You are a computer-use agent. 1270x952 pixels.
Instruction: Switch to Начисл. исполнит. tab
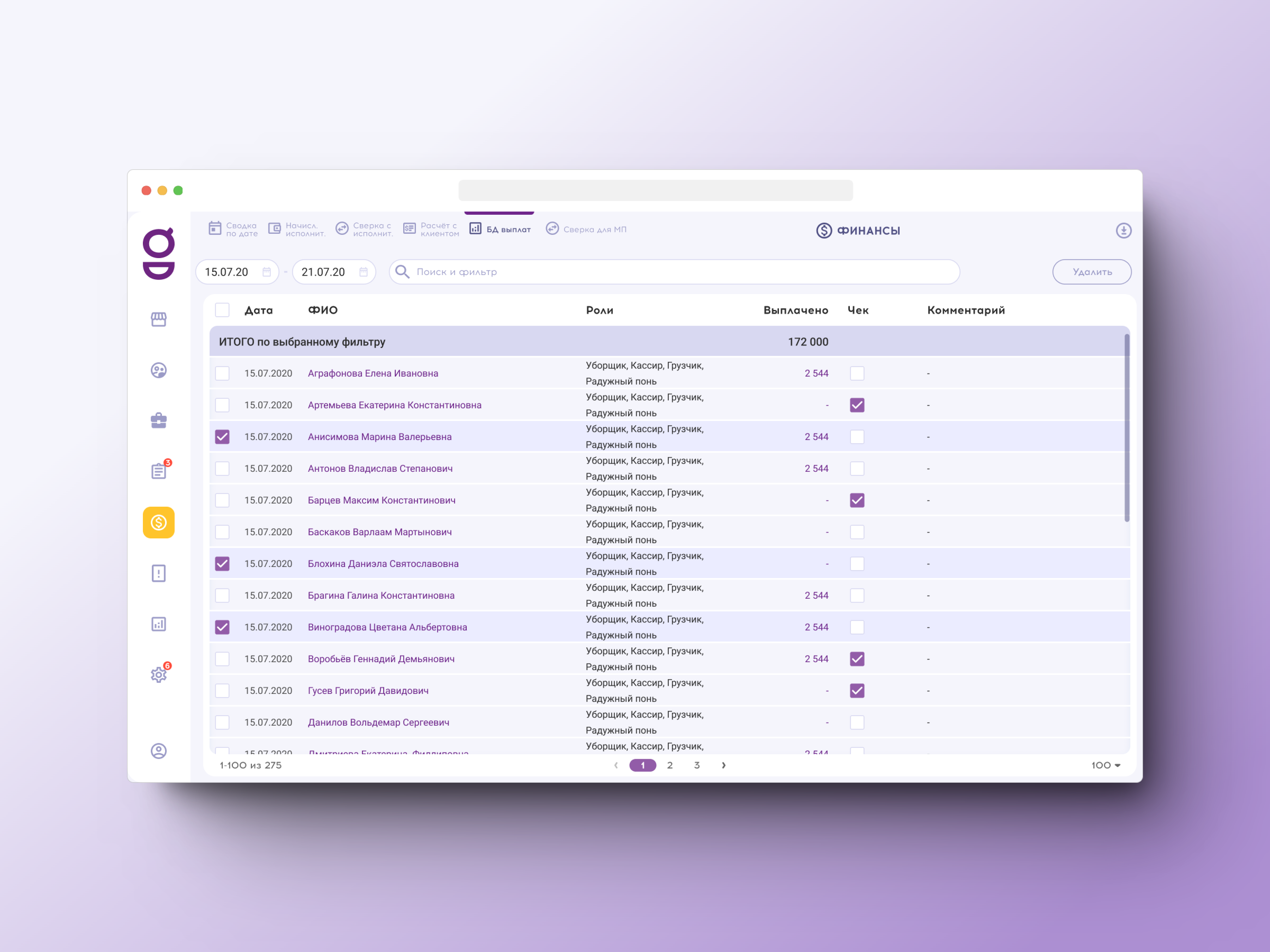click(x=296, y=229)
